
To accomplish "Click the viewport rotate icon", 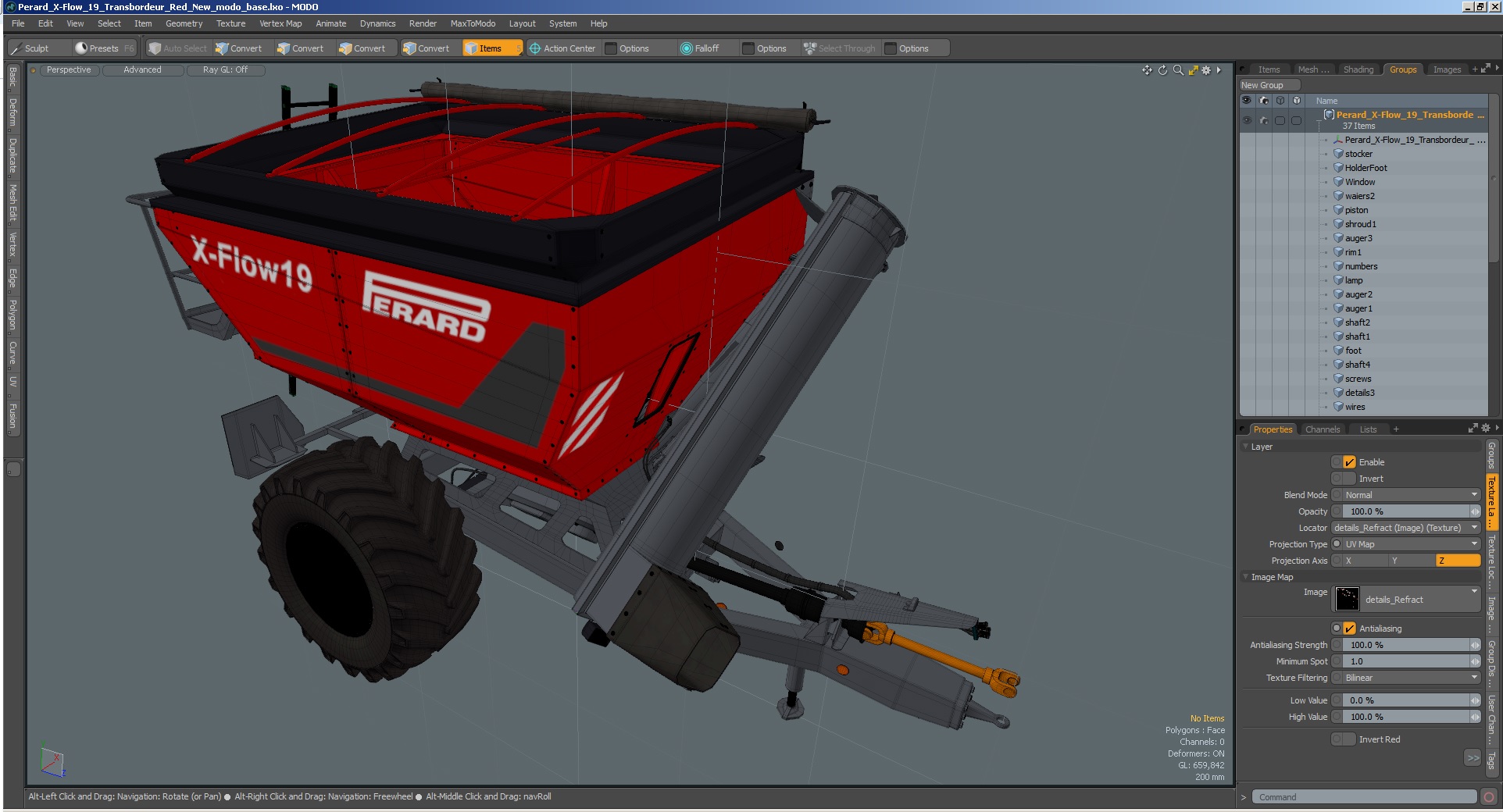I will click(x=1162, y=70).
